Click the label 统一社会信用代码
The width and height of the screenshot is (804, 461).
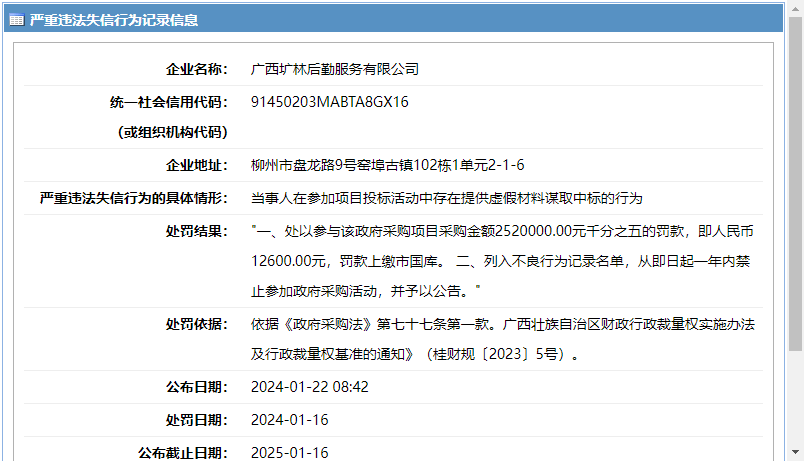pyautogui.click(x=168, y=102)
